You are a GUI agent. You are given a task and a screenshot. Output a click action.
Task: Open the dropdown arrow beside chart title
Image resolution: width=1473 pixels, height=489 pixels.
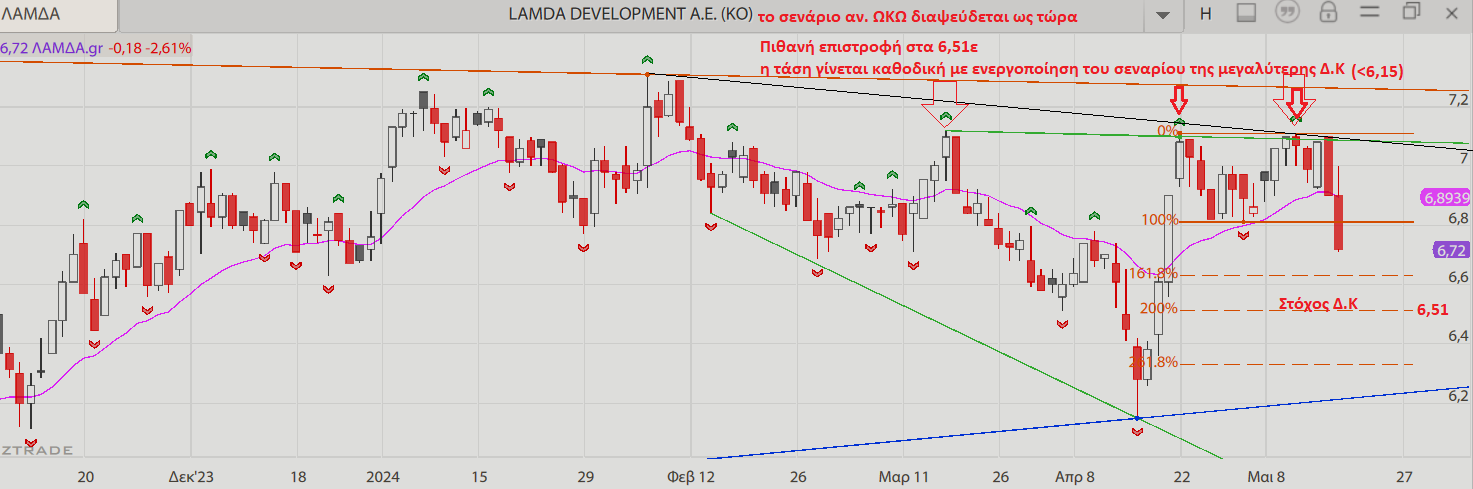pyautogui.click(x=1161, y=15)
